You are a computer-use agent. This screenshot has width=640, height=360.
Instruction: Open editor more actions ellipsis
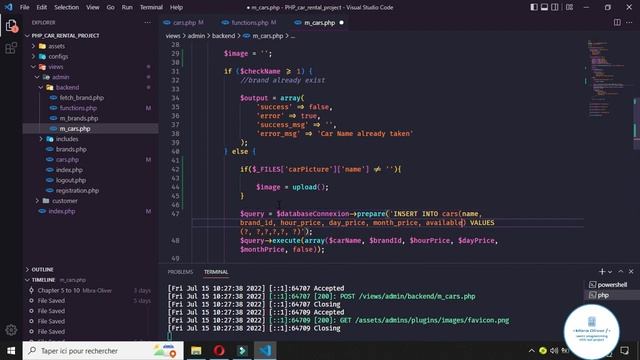click(629, 22)
